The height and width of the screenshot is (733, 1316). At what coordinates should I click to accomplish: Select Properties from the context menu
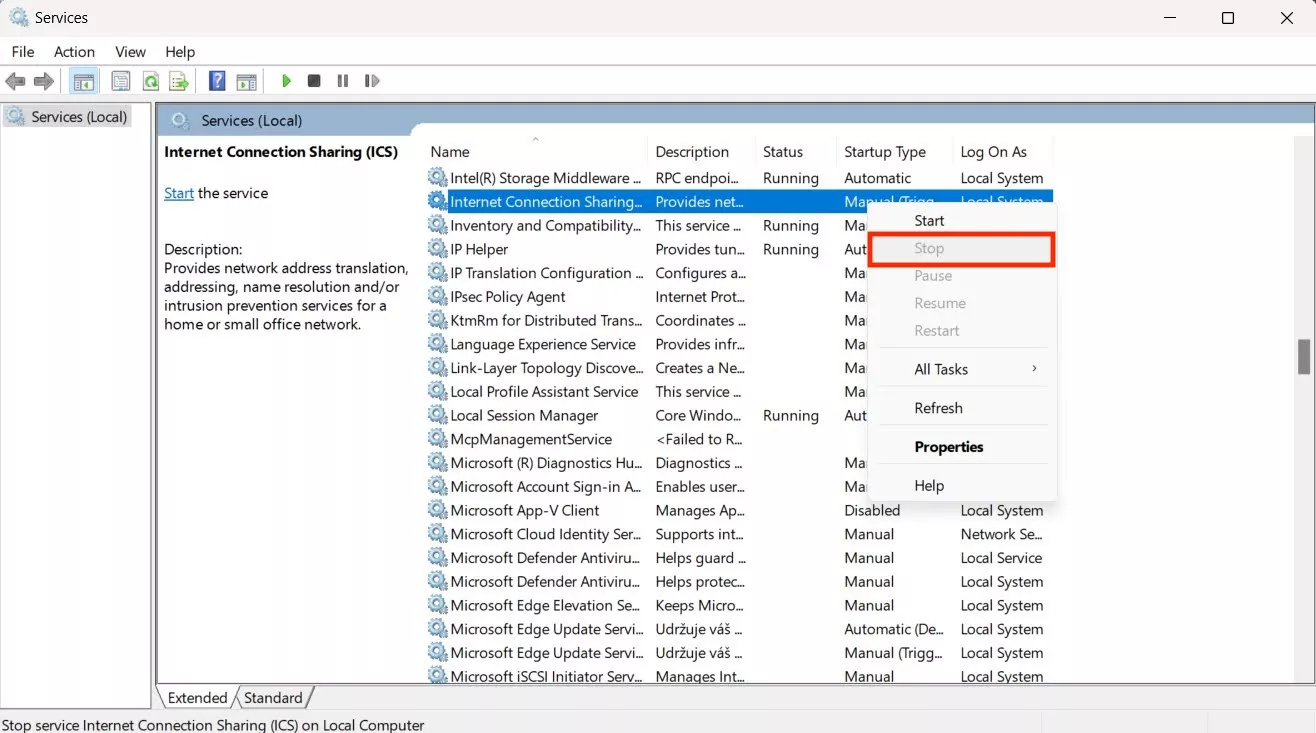[948, 447]
